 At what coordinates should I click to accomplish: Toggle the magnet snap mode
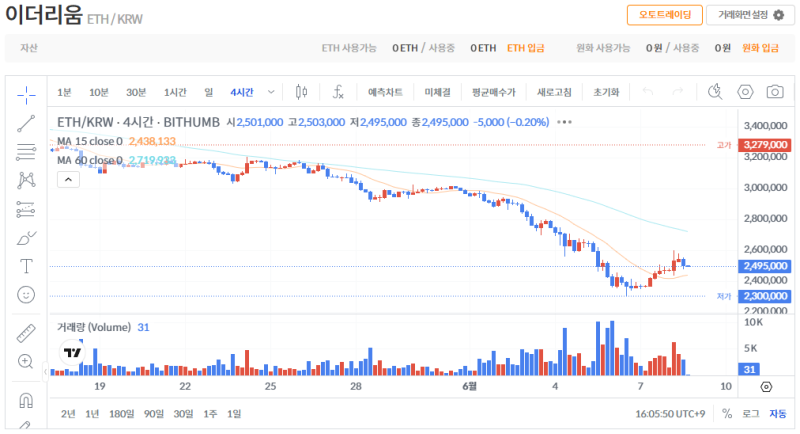pos(26,401)
